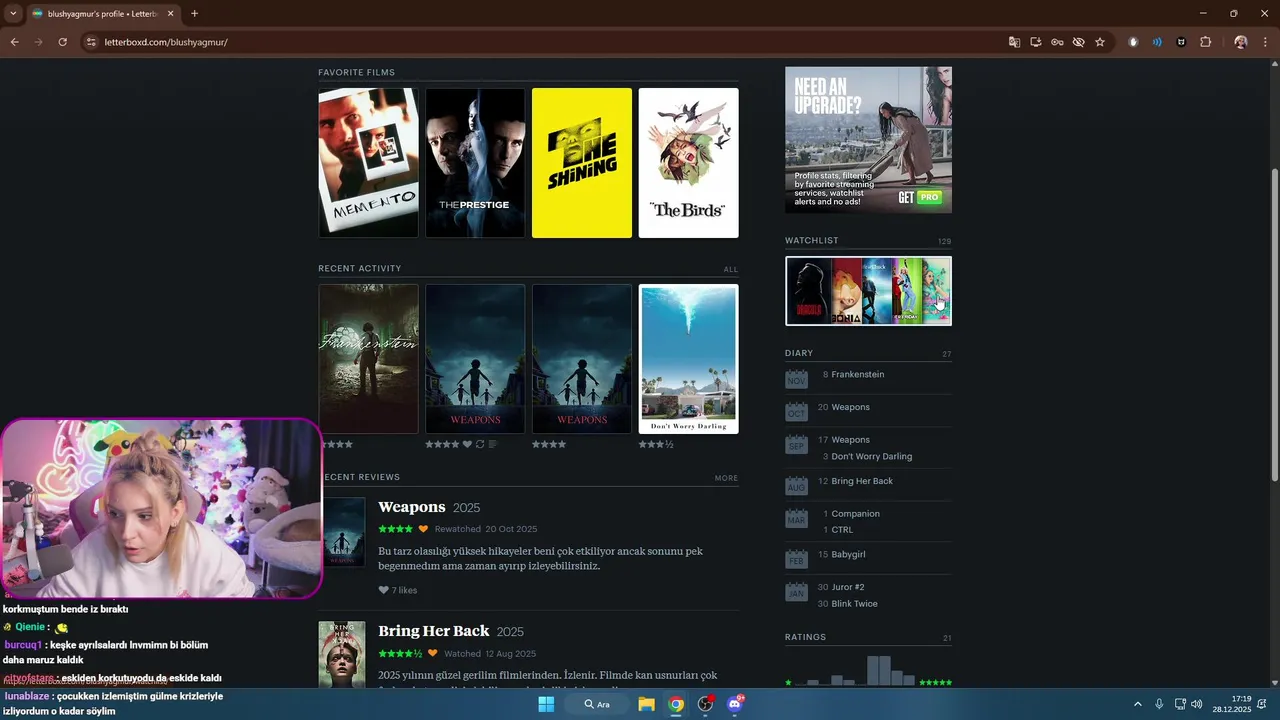This screenshot has height=720, width=1280.
Task: Open The Prestige favorite film poster
Action: click(x=475, y=163)
